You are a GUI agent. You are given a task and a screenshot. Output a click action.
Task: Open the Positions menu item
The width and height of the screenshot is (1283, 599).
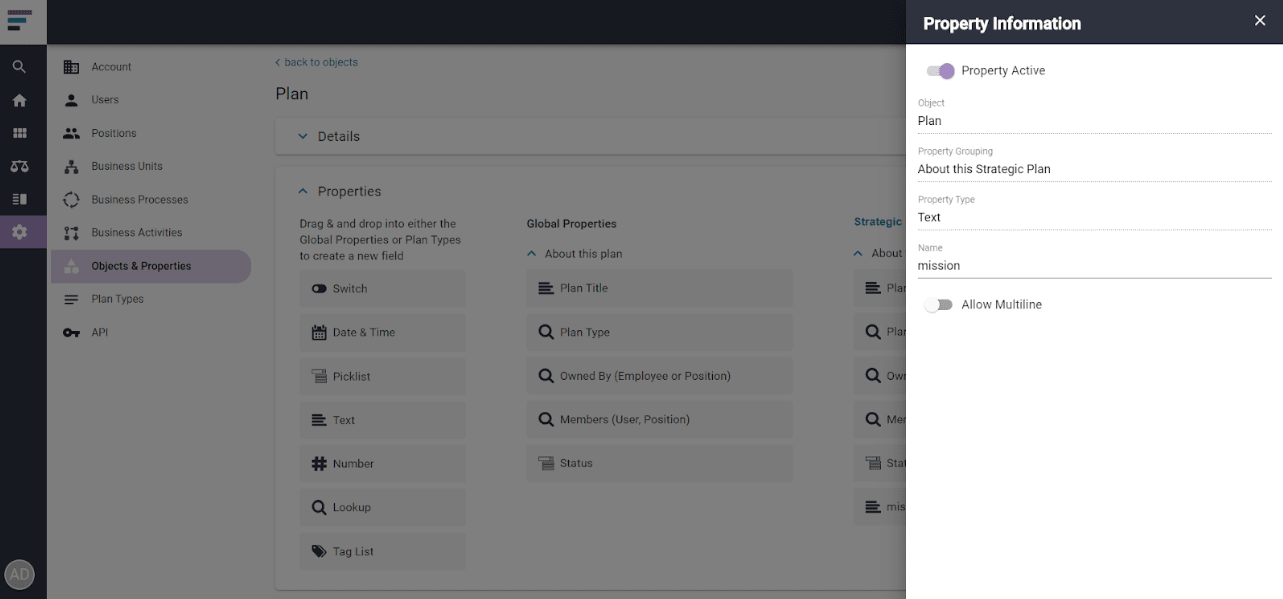[113, 133]
